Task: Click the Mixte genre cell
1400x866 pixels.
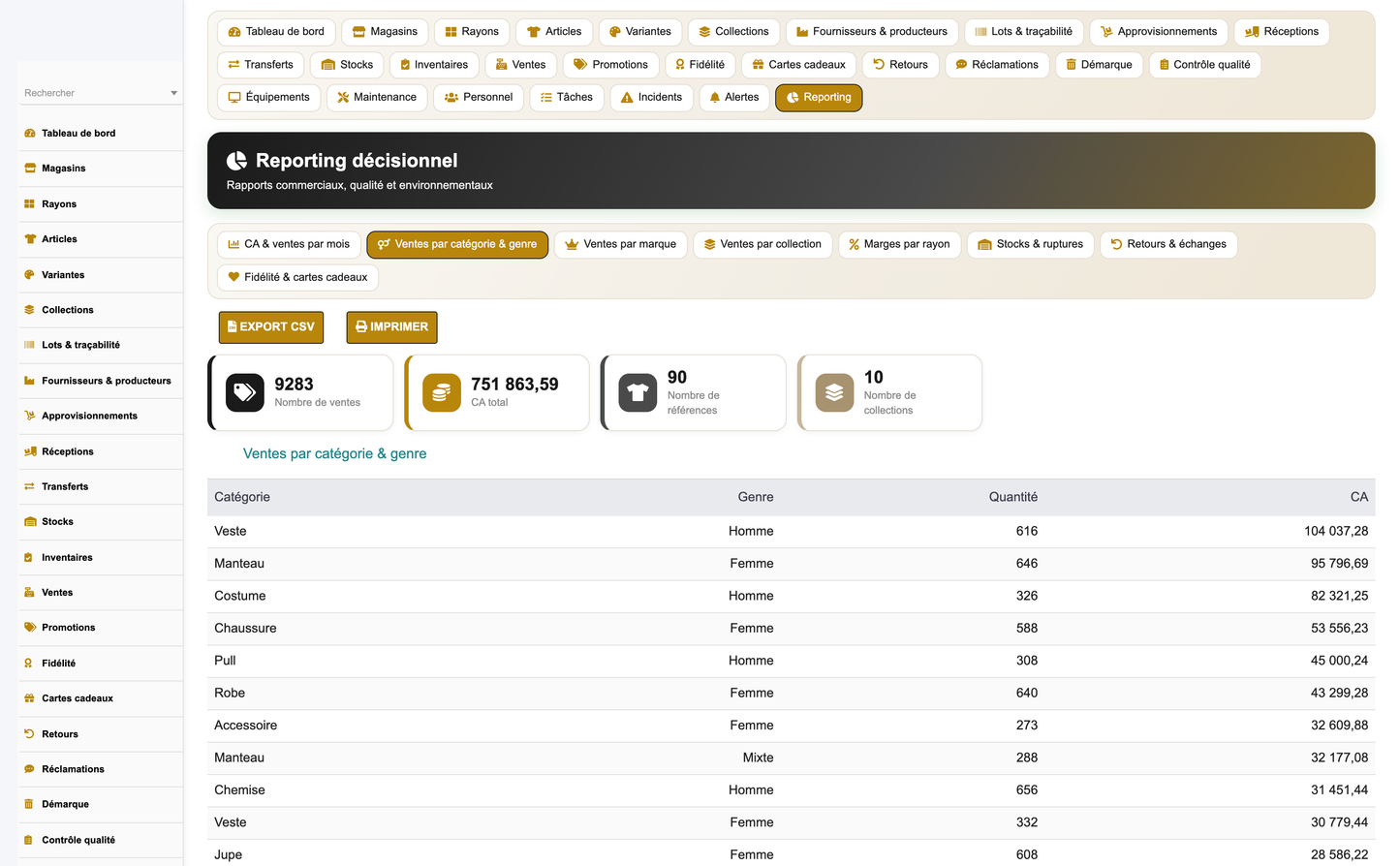Action: click(x=759, y=758)
